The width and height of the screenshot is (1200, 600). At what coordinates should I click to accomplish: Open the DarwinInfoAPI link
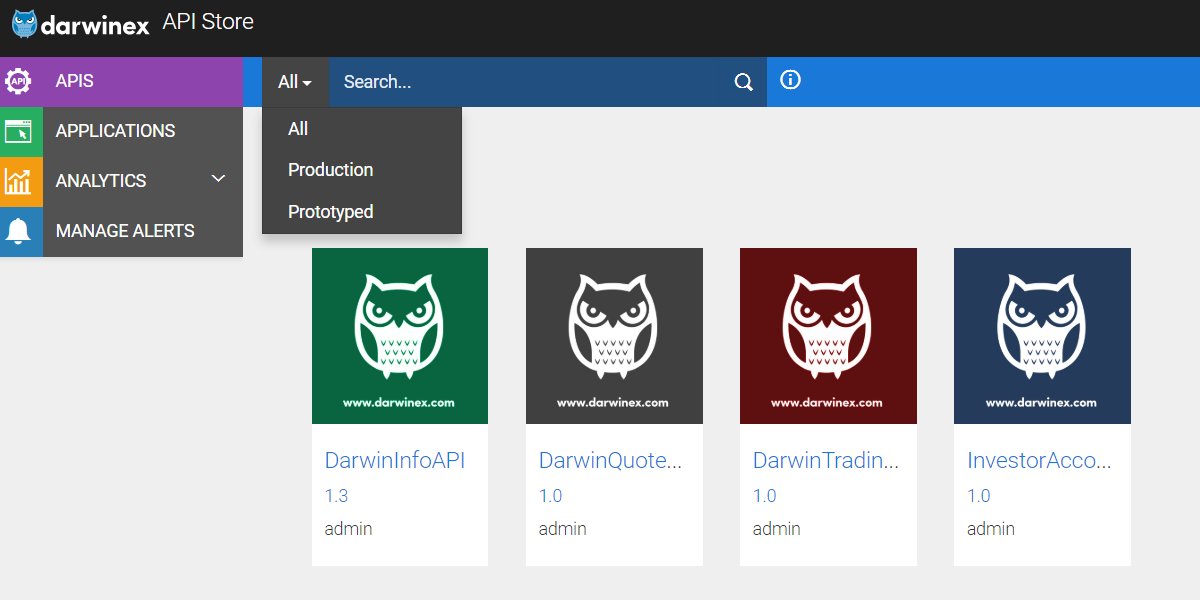click(x=395, y=461)
